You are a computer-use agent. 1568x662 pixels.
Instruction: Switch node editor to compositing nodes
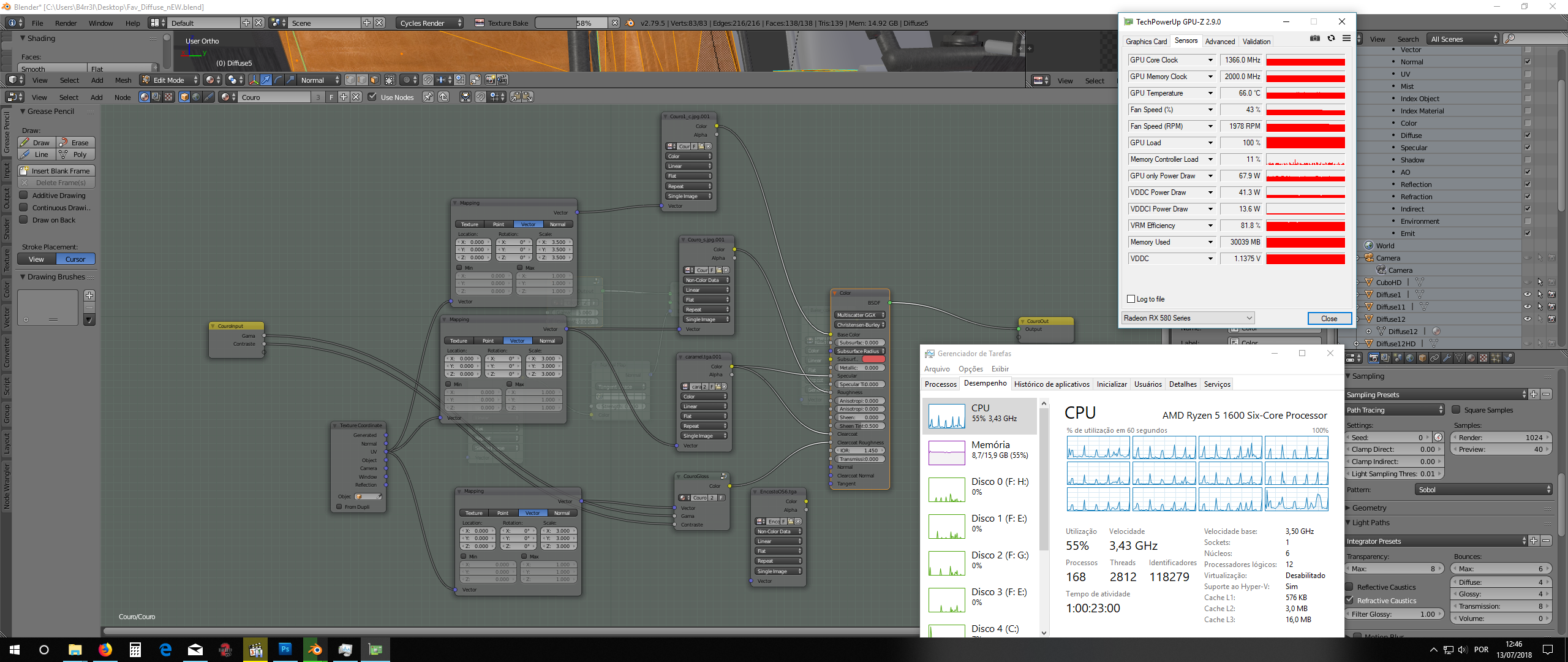pos(156,97)
